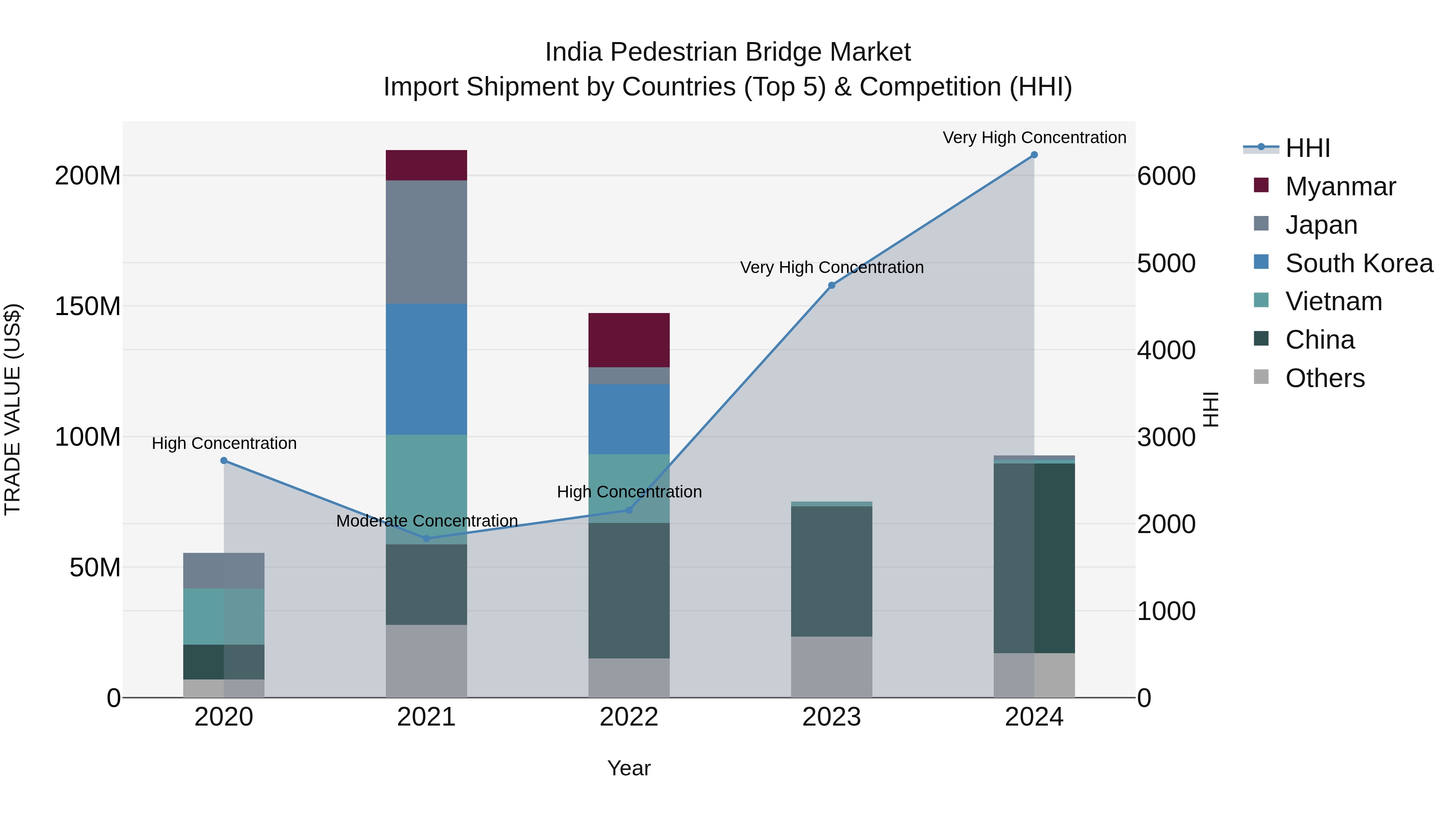The width and height of the screenshot is (1456, 819).
Task: Toggle Others series in legend
Action: coord(1309,378)
